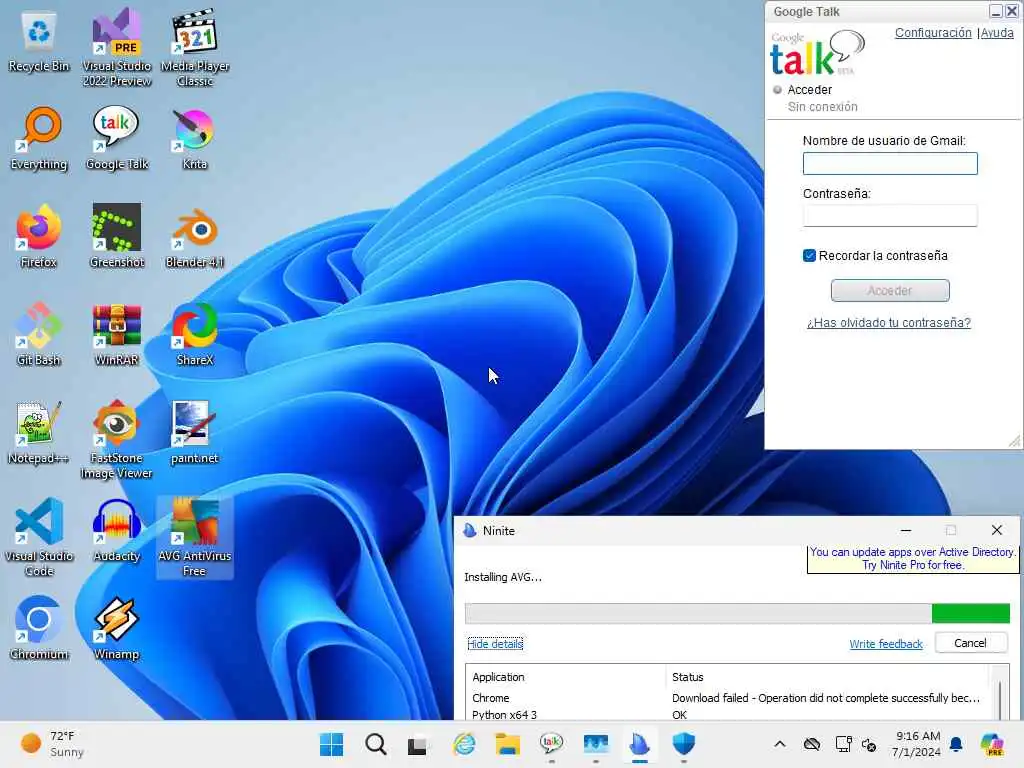Open the paint.net desktop shortcut

[x=195, y=432]
